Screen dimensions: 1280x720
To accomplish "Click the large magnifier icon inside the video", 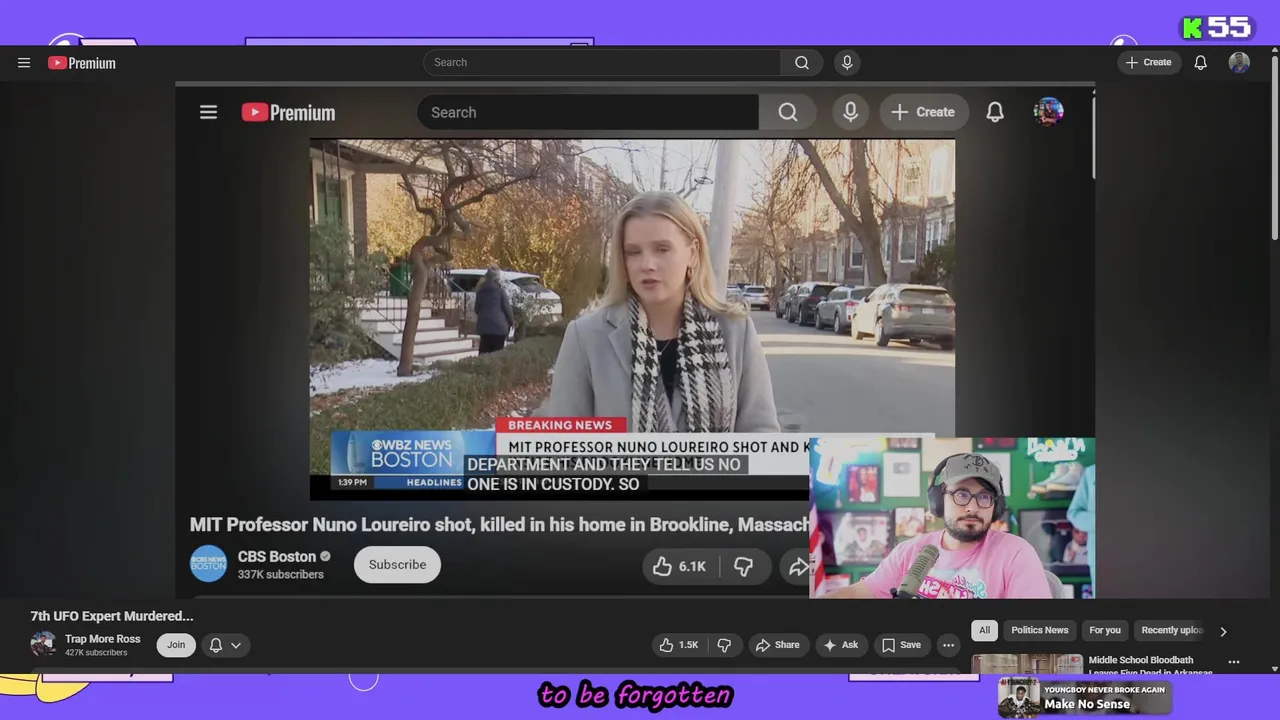I will [x=788, y=112].
